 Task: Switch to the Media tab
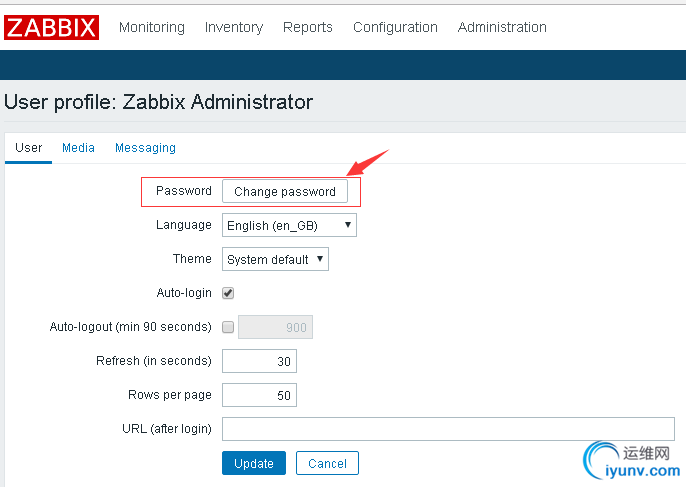pyautogui.click(x=78, y=148)
